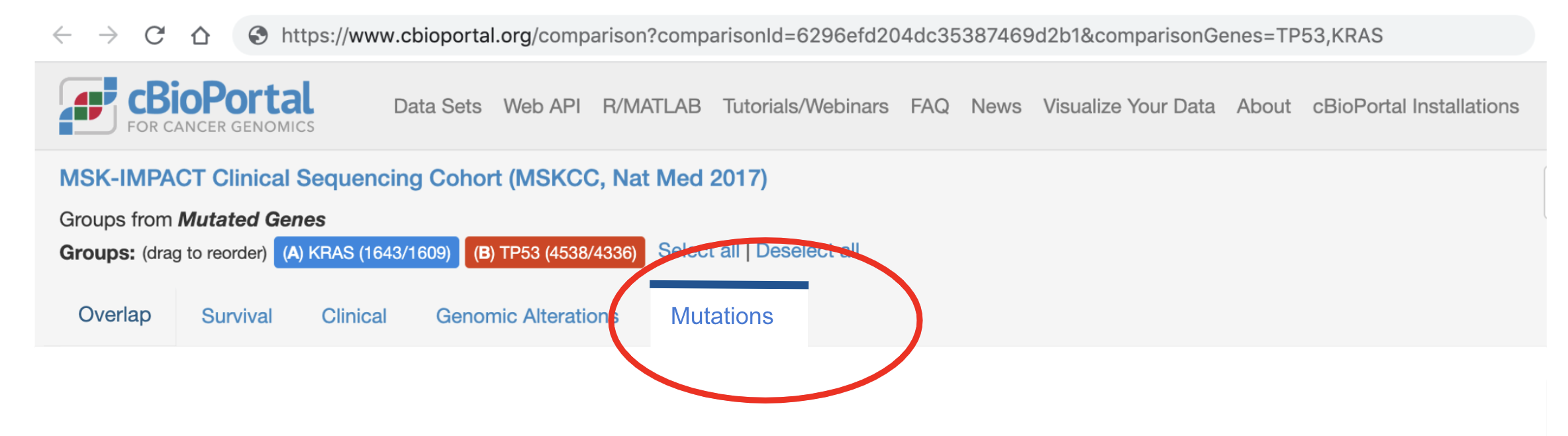
Task: Switch to the Overlap tab
Action: (114, 315)
